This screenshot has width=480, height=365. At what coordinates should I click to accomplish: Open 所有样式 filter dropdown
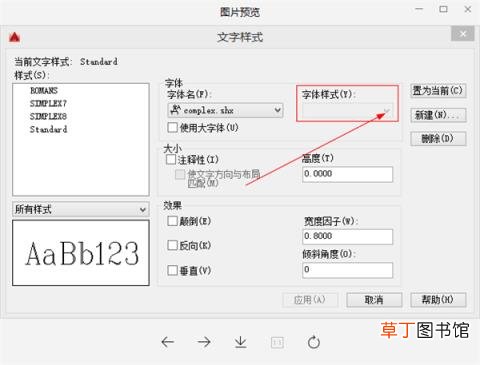[81, 209]
